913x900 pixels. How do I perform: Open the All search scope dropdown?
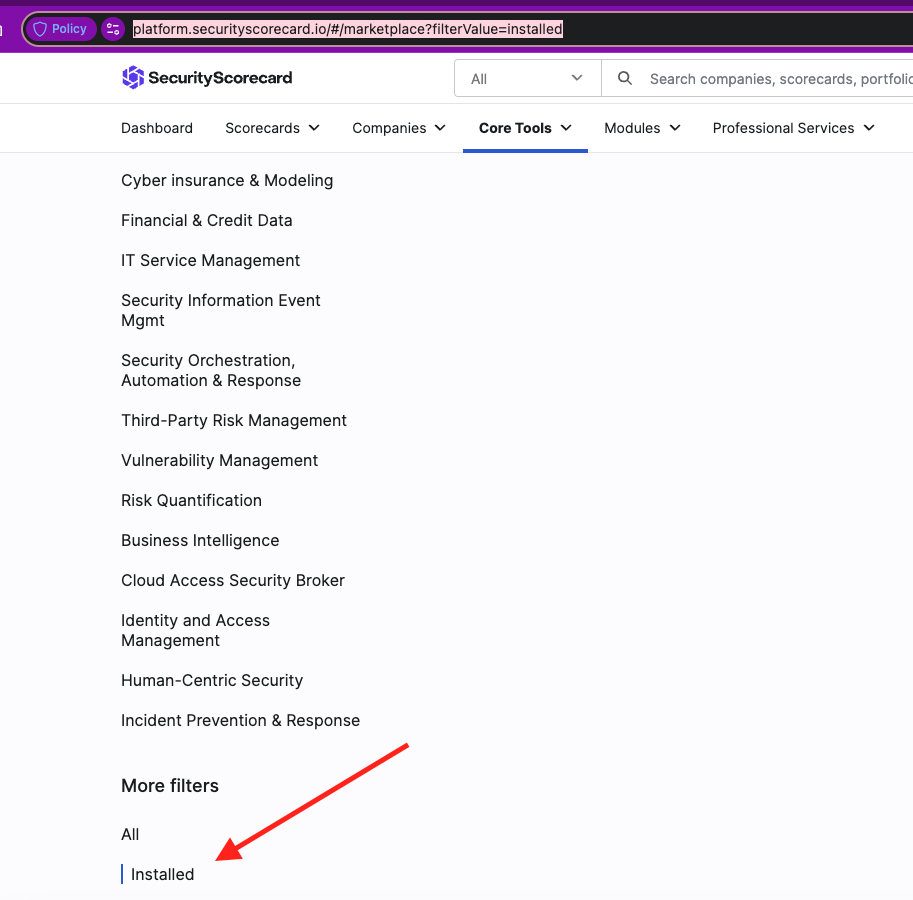point(528,78)
